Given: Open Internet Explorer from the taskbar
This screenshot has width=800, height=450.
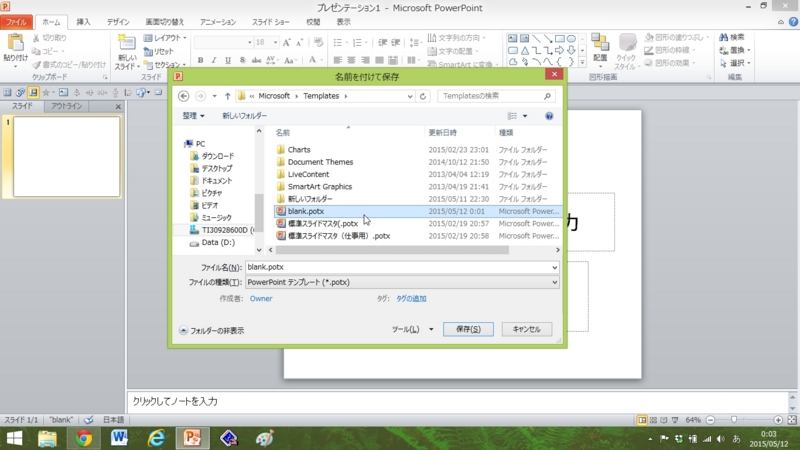Looking at the screenshot, I should [x=156, y=438].
